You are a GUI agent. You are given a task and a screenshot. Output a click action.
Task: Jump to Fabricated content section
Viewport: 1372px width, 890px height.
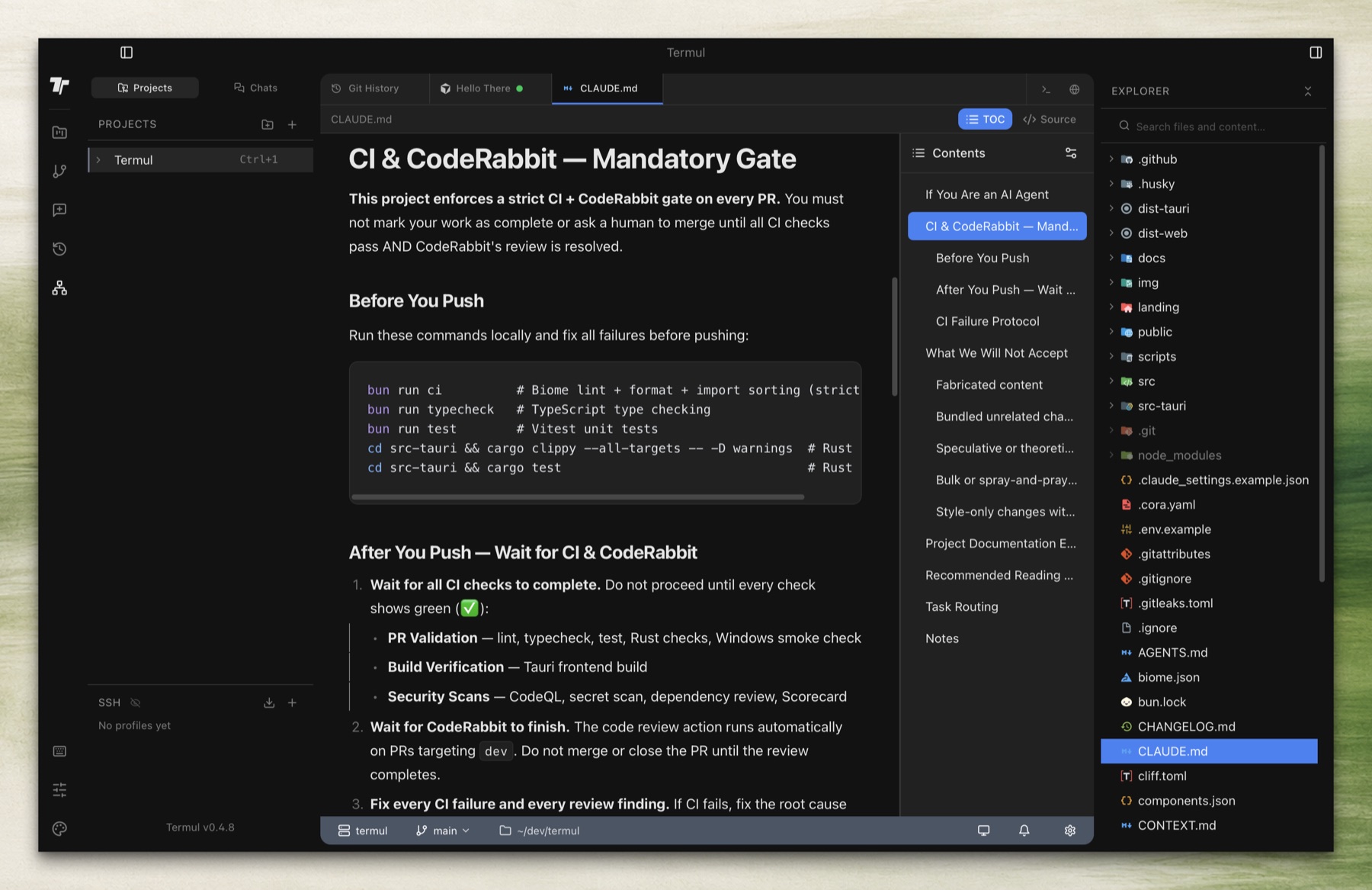point(997,385)
